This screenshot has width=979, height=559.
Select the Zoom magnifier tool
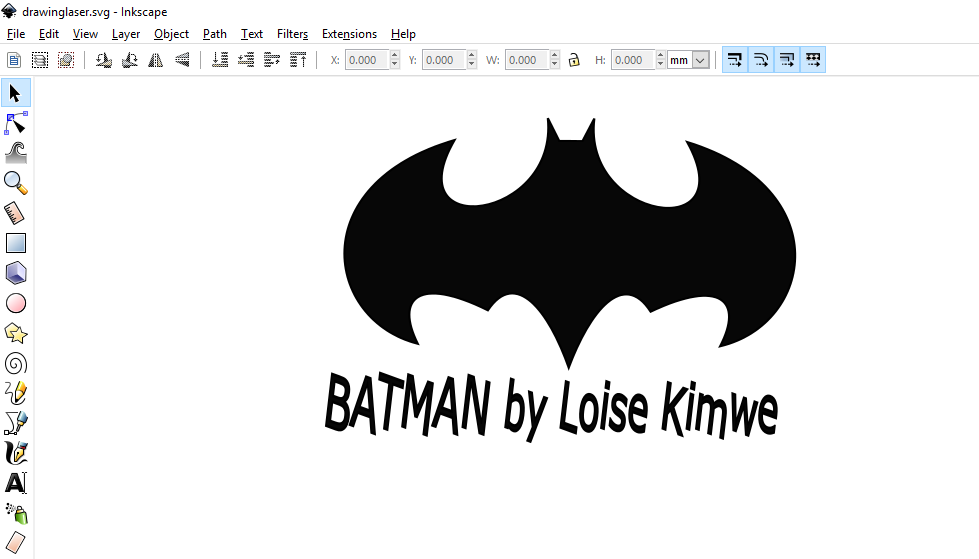click(x=16, y=183)
